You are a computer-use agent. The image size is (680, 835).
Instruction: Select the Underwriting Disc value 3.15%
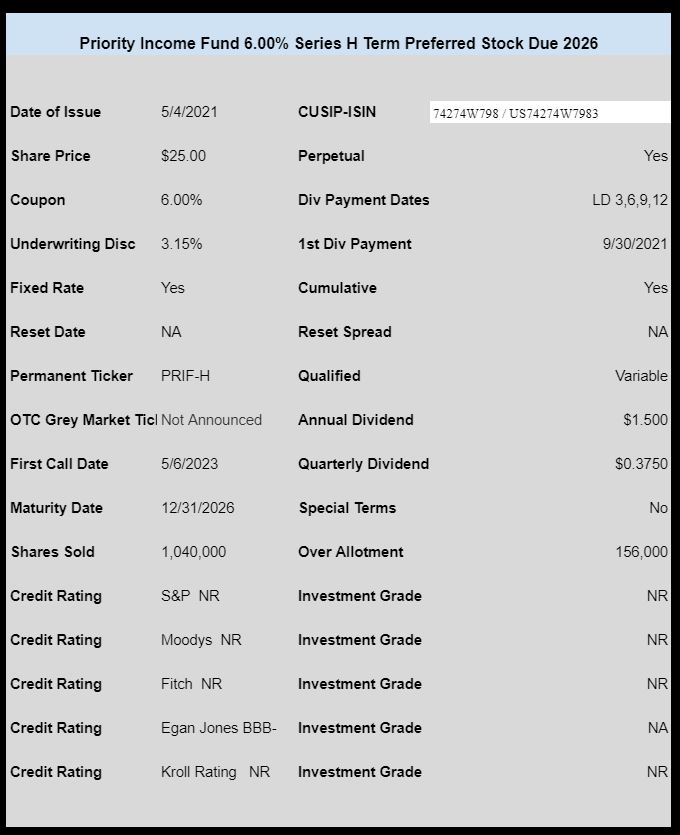[181, 244]
